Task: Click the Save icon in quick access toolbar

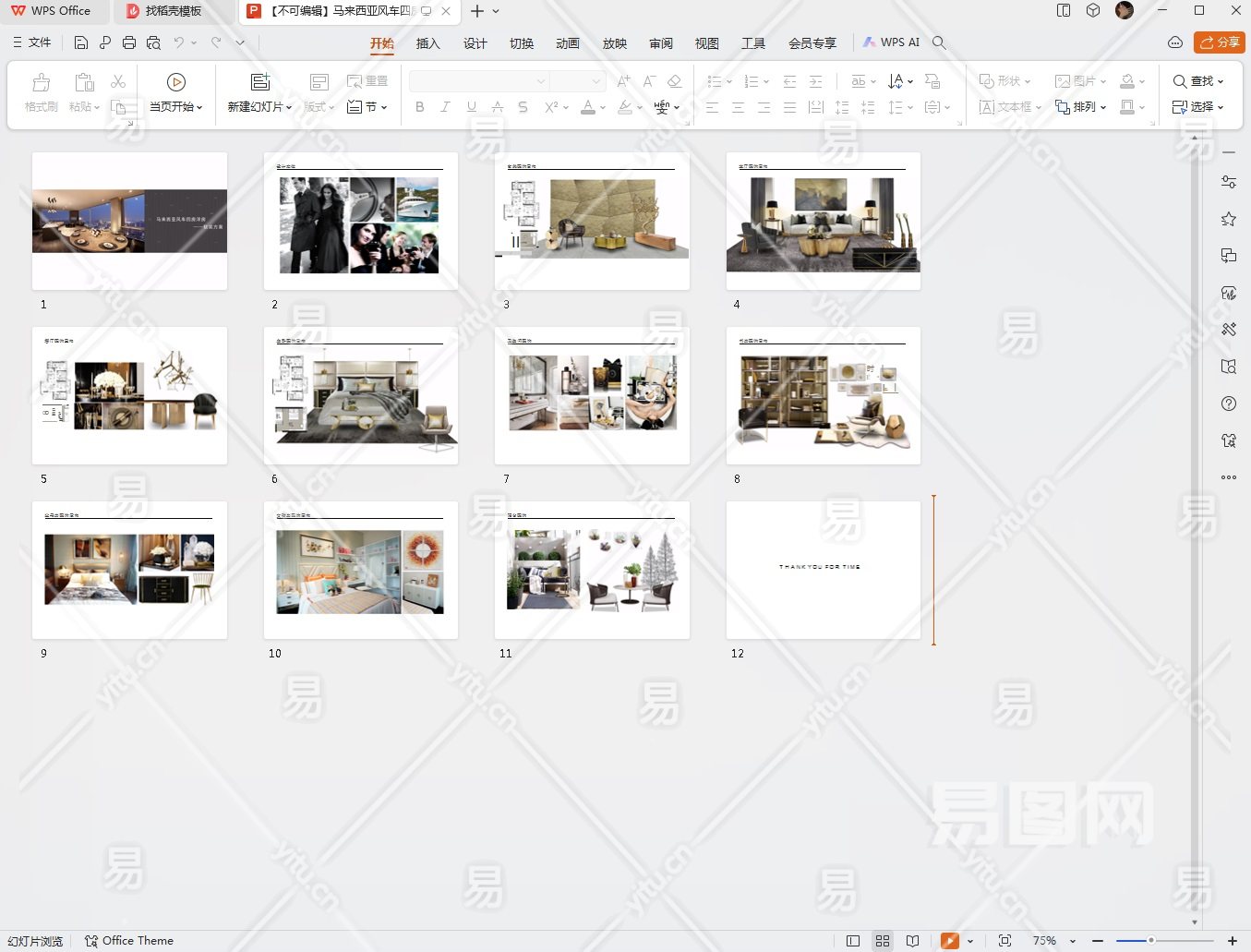Action: click(x=81, y=42)
